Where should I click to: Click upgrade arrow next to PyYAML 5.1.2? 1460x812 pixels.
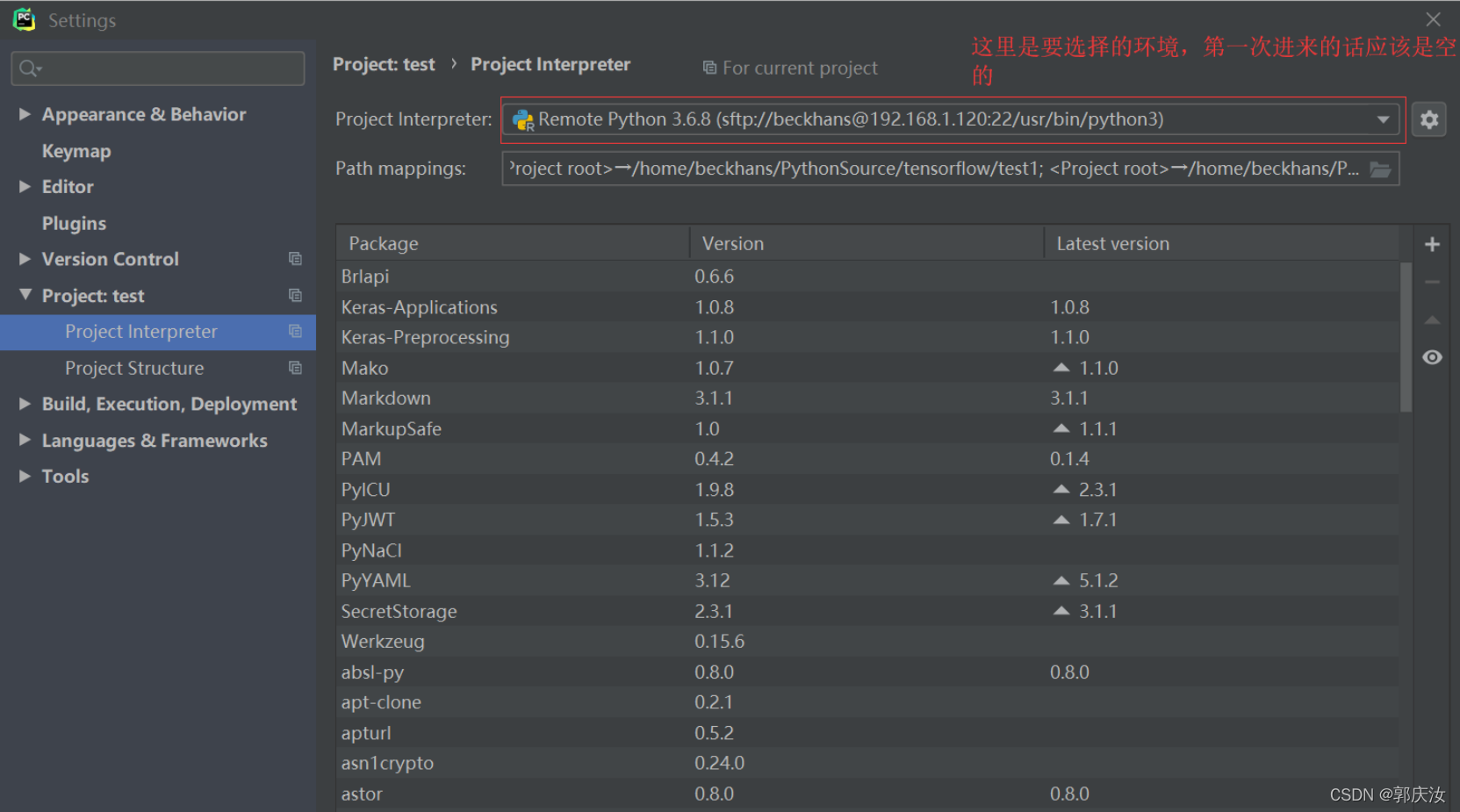1061,580
